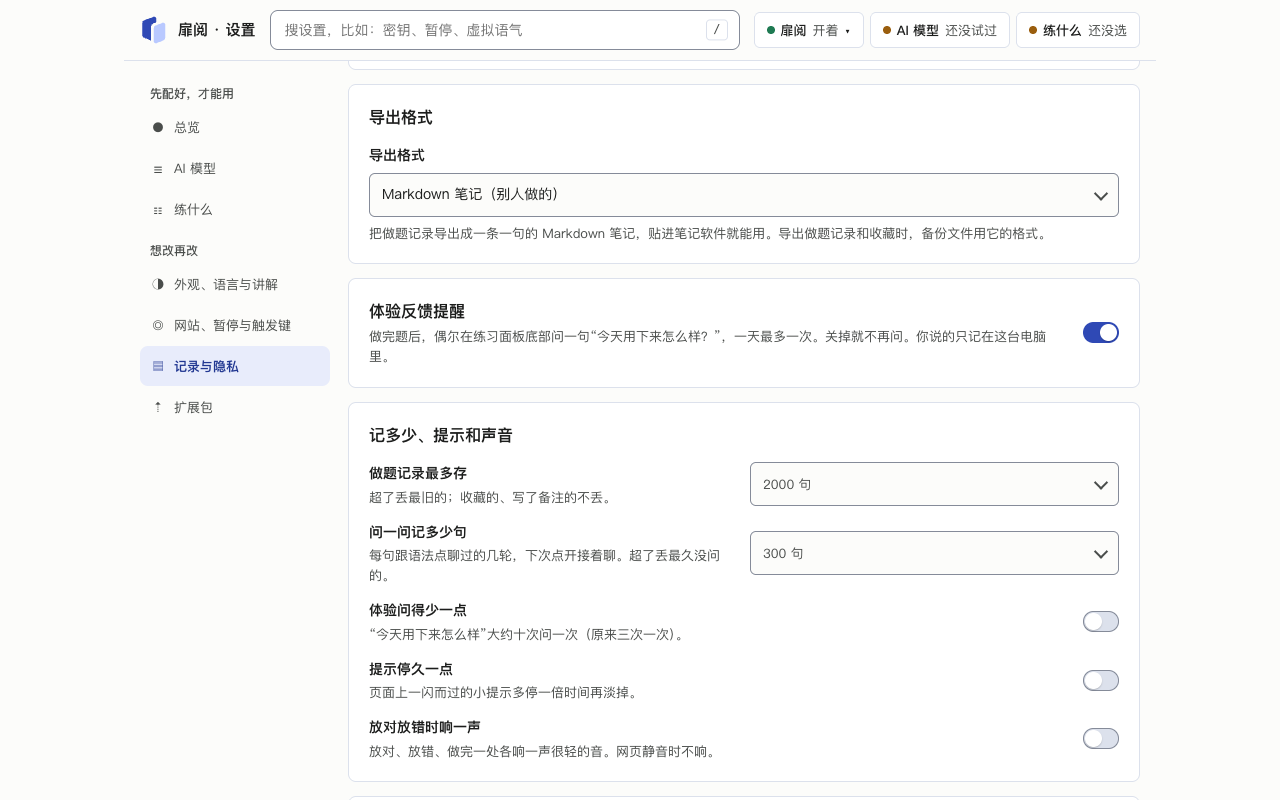Click the 提示停久一点 label
The image size is (1280, 800).
click(411, 669)
